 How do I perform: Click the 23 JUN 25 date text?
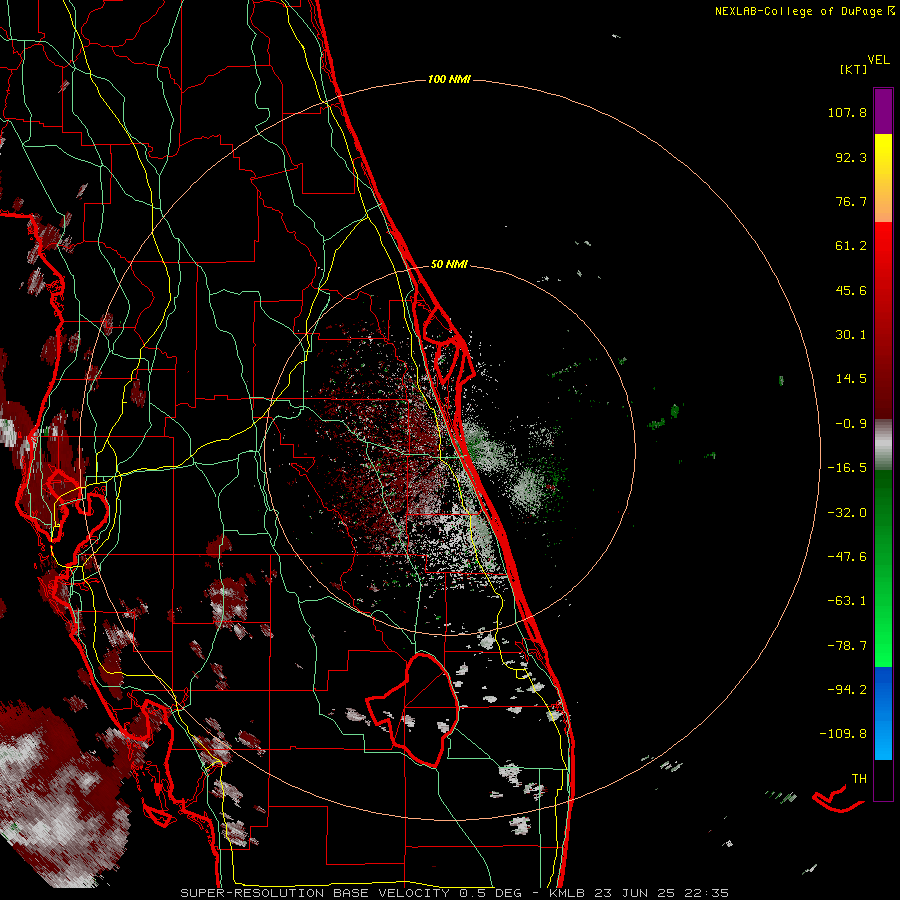[x=635, y=893]
